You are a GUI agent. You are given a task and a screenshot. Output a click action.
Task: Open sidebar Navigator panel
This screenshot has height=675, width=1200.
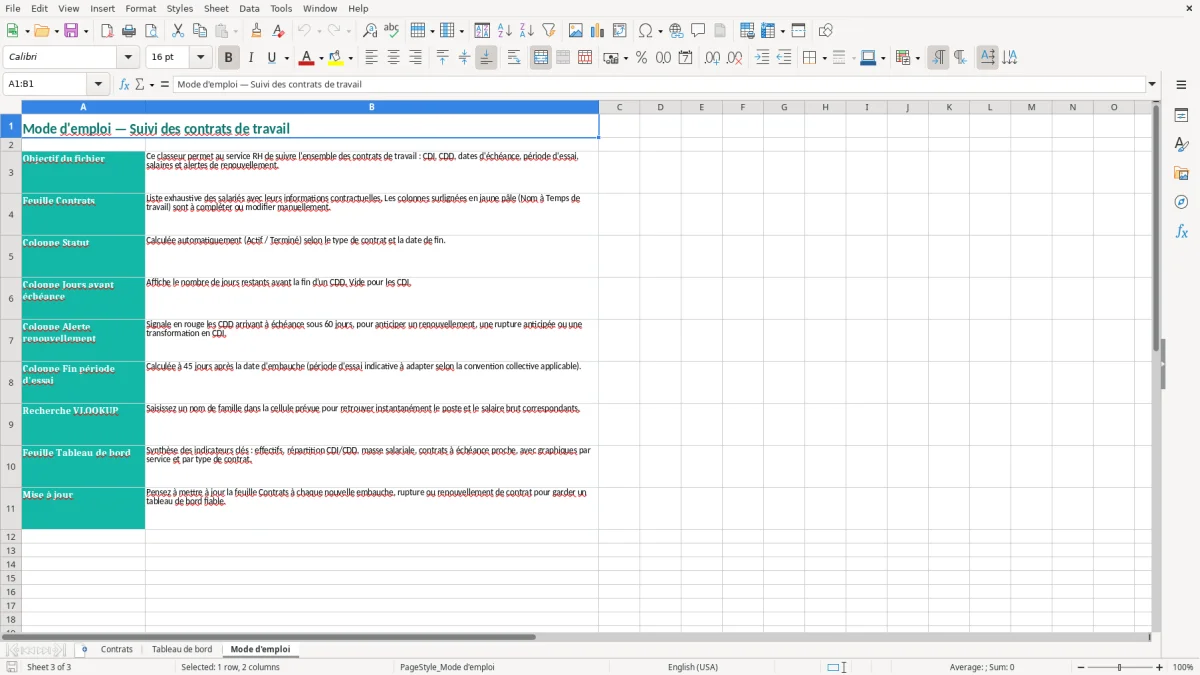1181,202
